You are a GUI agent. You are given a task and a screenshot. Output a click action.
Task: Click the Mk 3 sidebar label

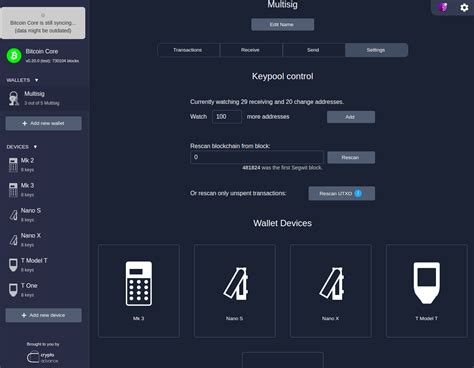pyautogui.click(x=27, y=185)
